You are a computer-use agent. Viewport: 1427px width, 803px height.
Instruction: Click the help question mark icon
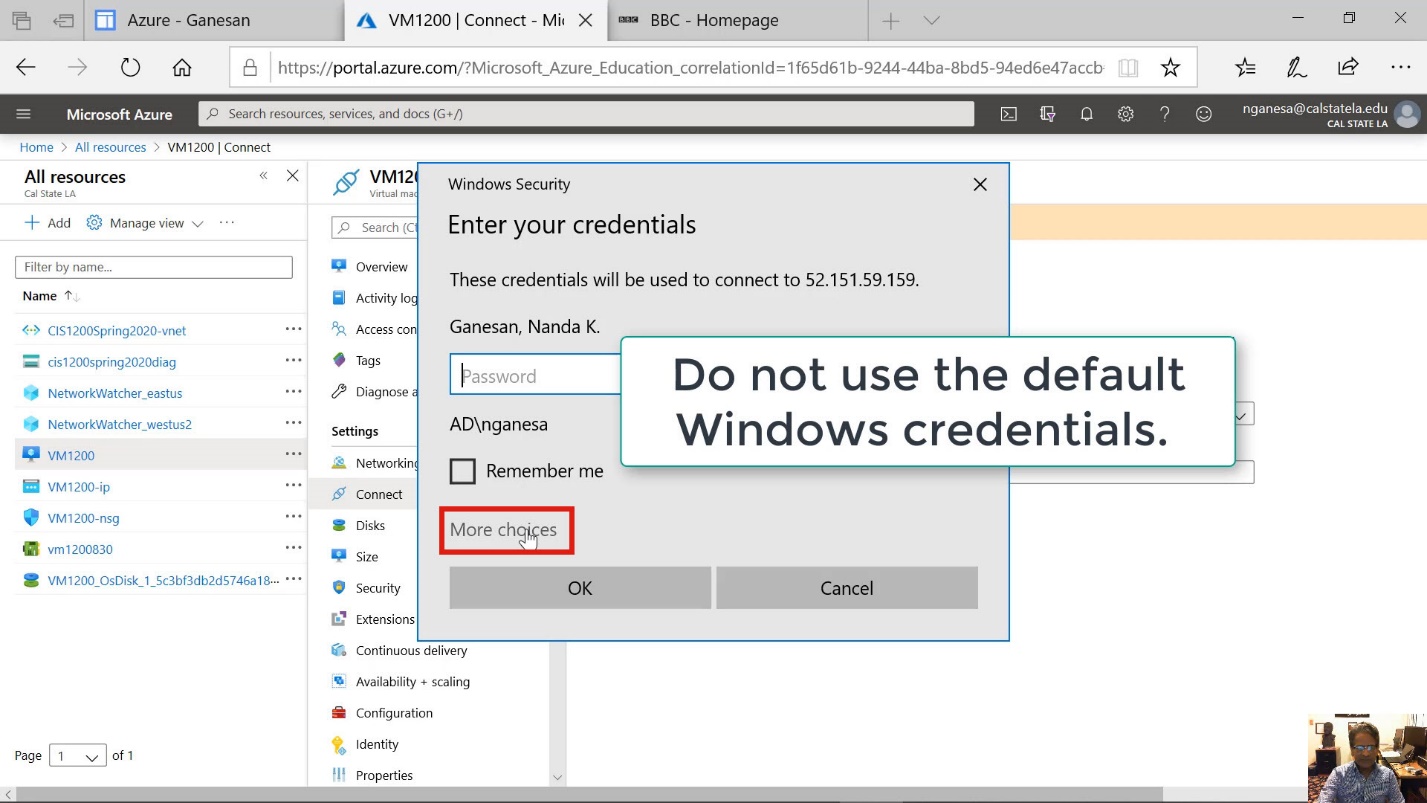(x=1164, y=114)
